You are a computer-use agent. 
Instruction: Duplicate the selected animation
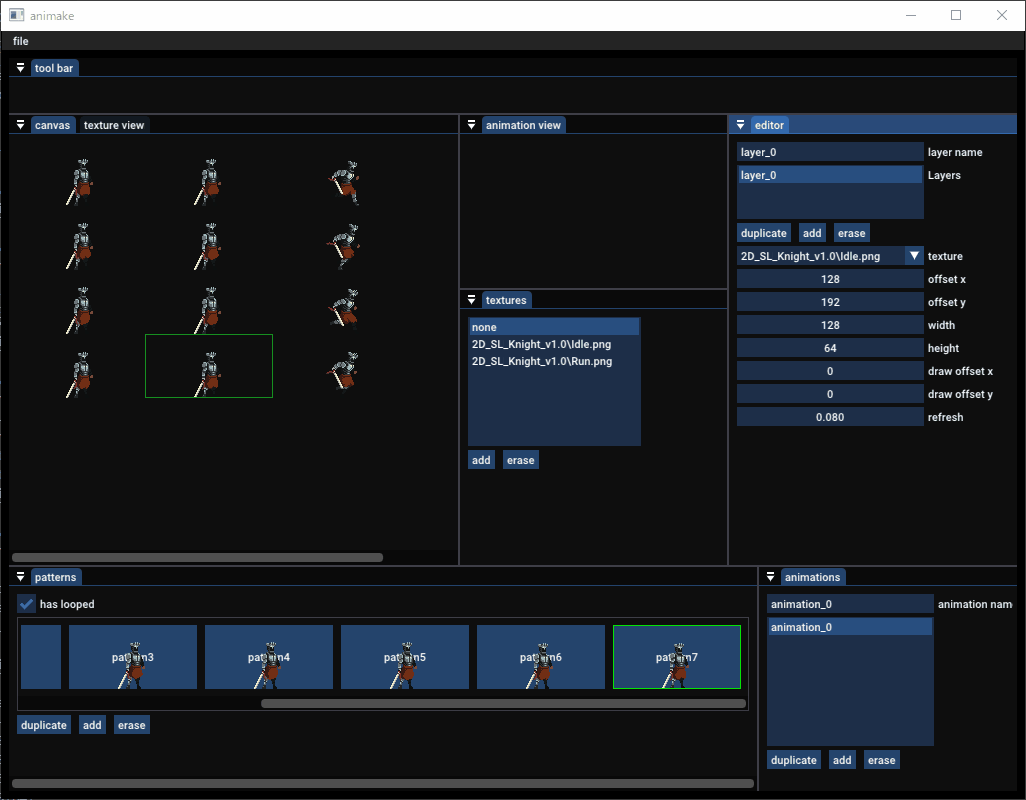coord(794,760)
